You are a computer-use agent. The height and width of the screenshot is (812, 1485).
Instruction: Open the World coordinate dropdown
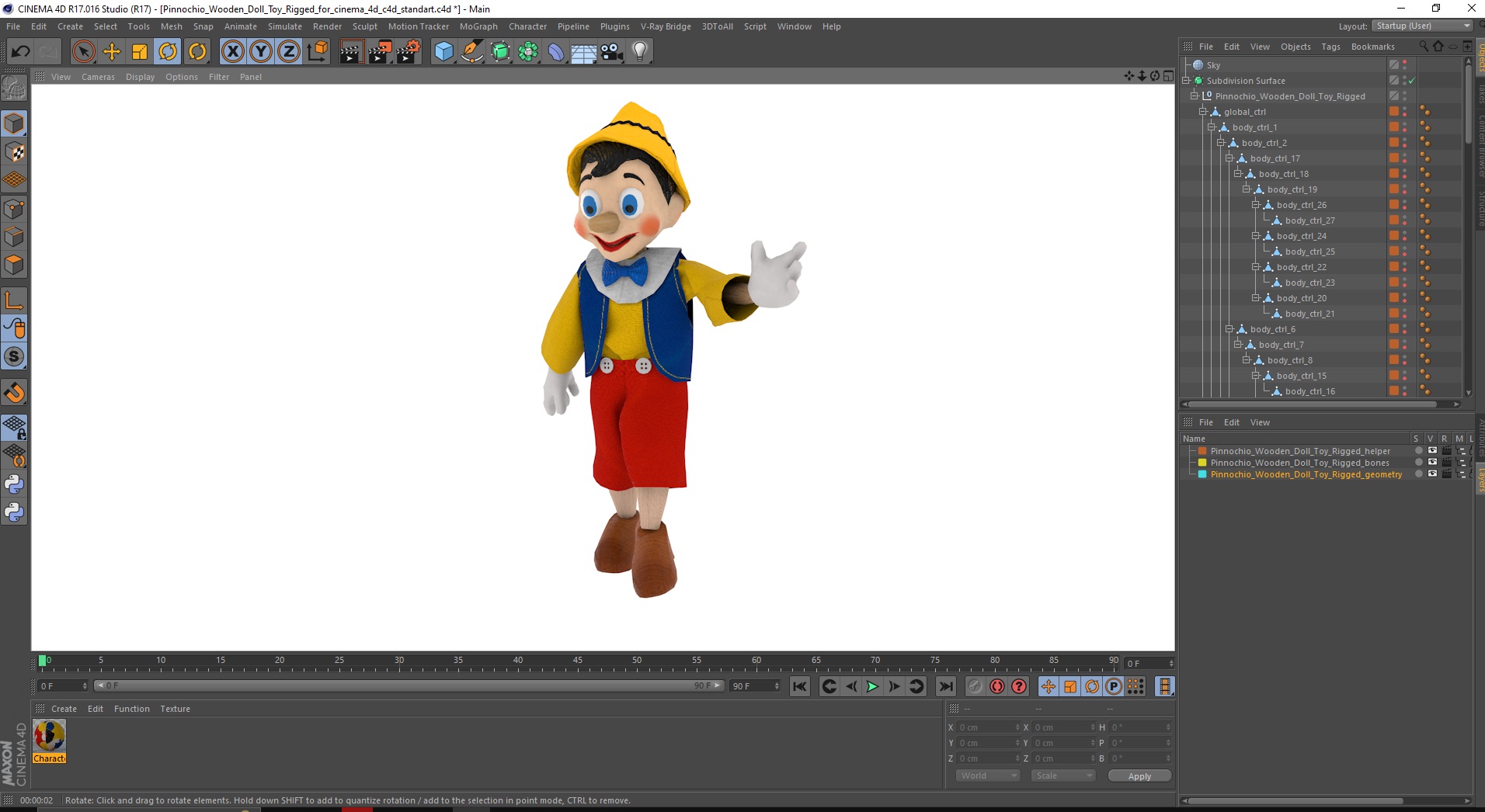click(x=988, y=776)
